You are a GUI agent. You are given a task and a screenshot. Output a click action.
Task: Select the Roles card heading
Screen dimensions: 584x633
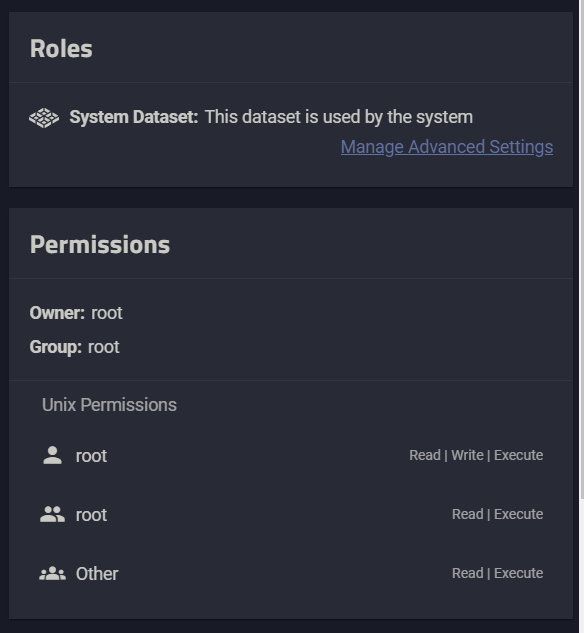coord(61,48)
